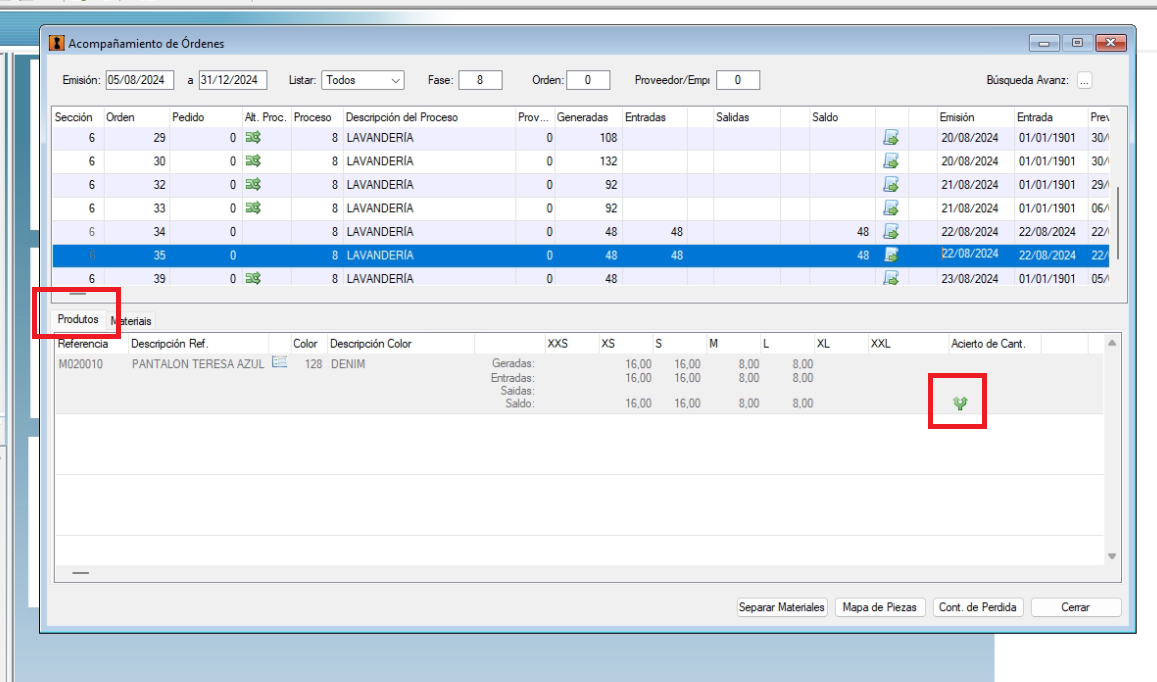Image resolution: width=1157 pixels, height=682 pixels.
Task: Switch to the Materiais tab
Action: tap(131, 321)
